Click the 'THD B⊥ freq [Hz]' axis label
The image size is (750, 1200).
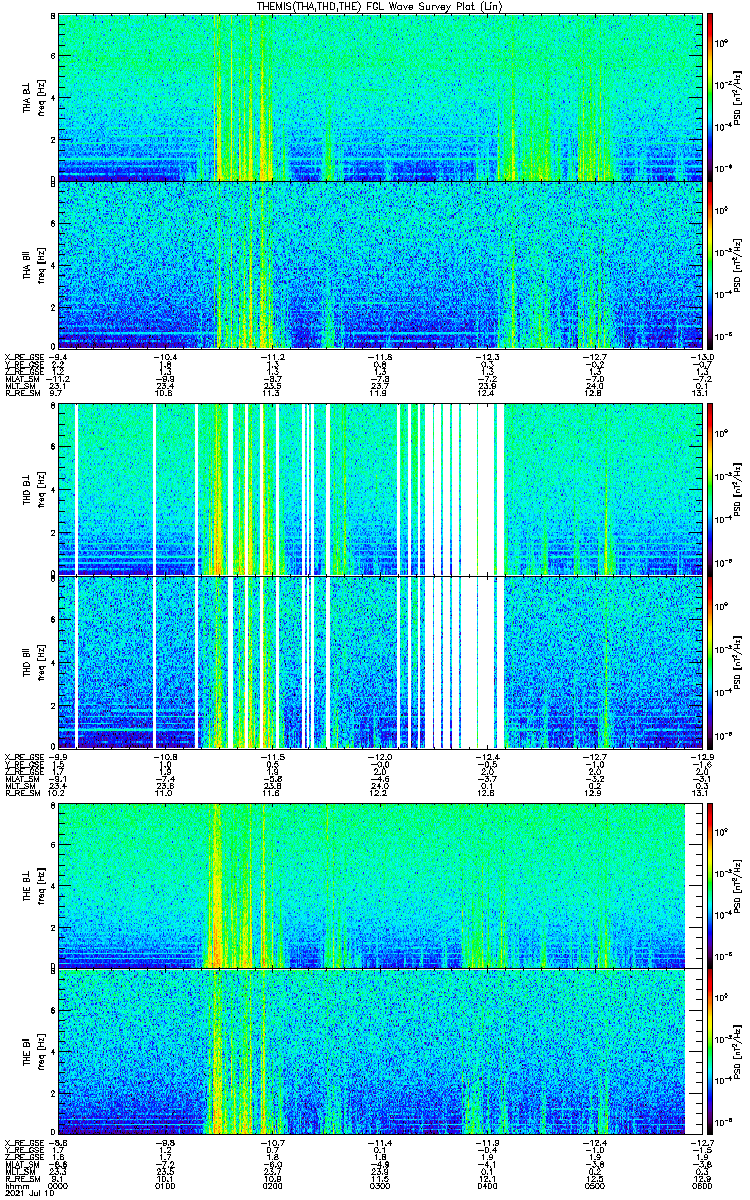click(34, 490)
